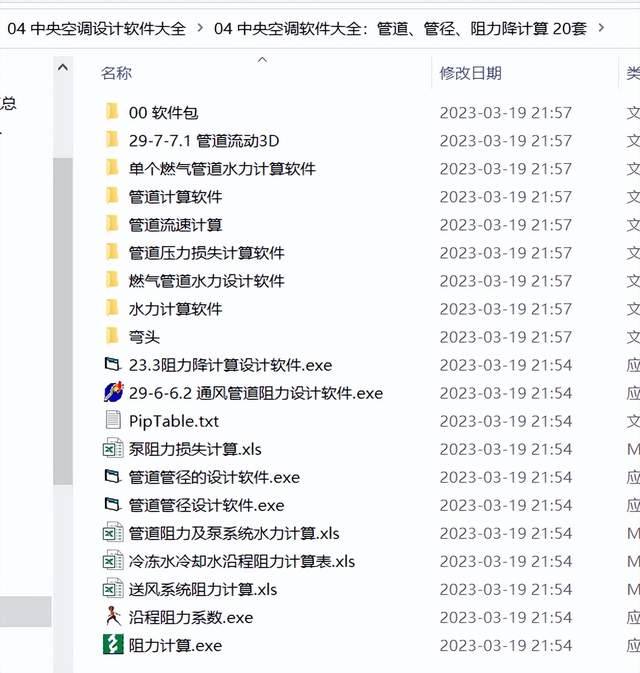The width and height of the screenshot is (640, 673).
Task: Click the 29-7-7.1 管道流动3D folder icon
Action: [x=112, y=140]
